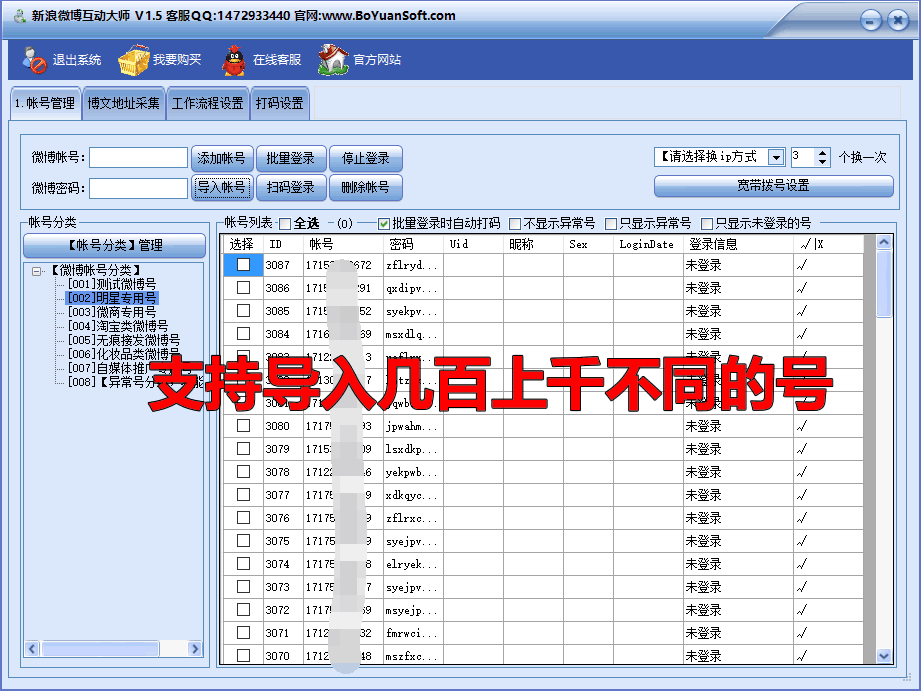Click the 帐号 column header

[x=344, y=244]
